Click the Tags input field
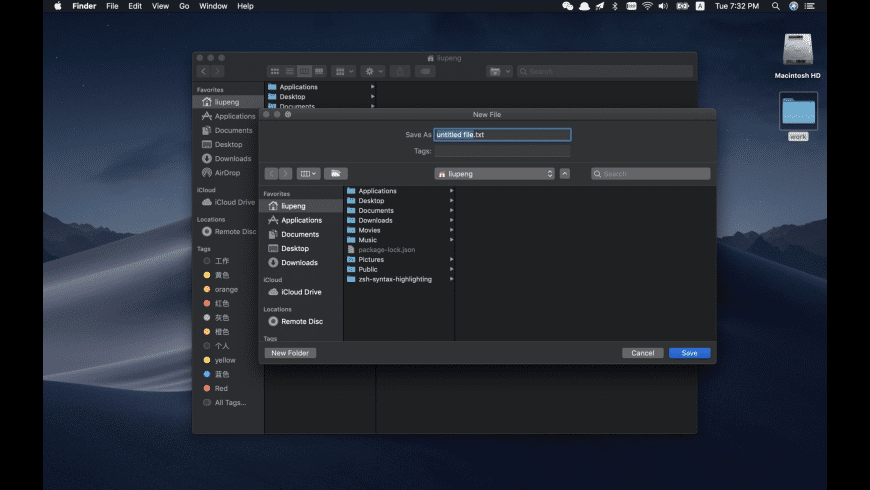Viewport: 870px width, 490px height. coord(502,151)
